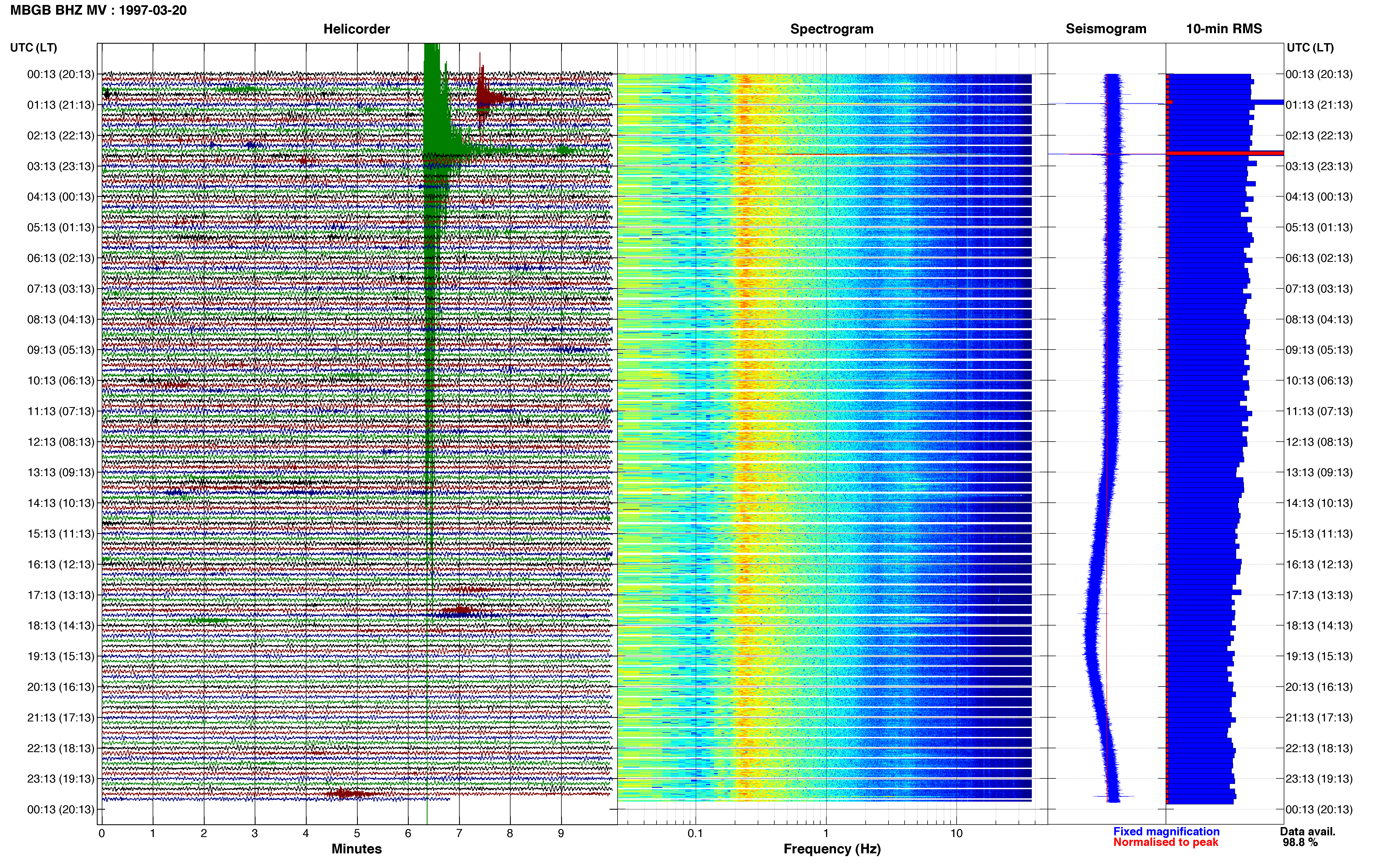Click the '13:13 (09:13)' label beside the Helicorder
This screenshot has height=868, width=1388.
[61, 473]
